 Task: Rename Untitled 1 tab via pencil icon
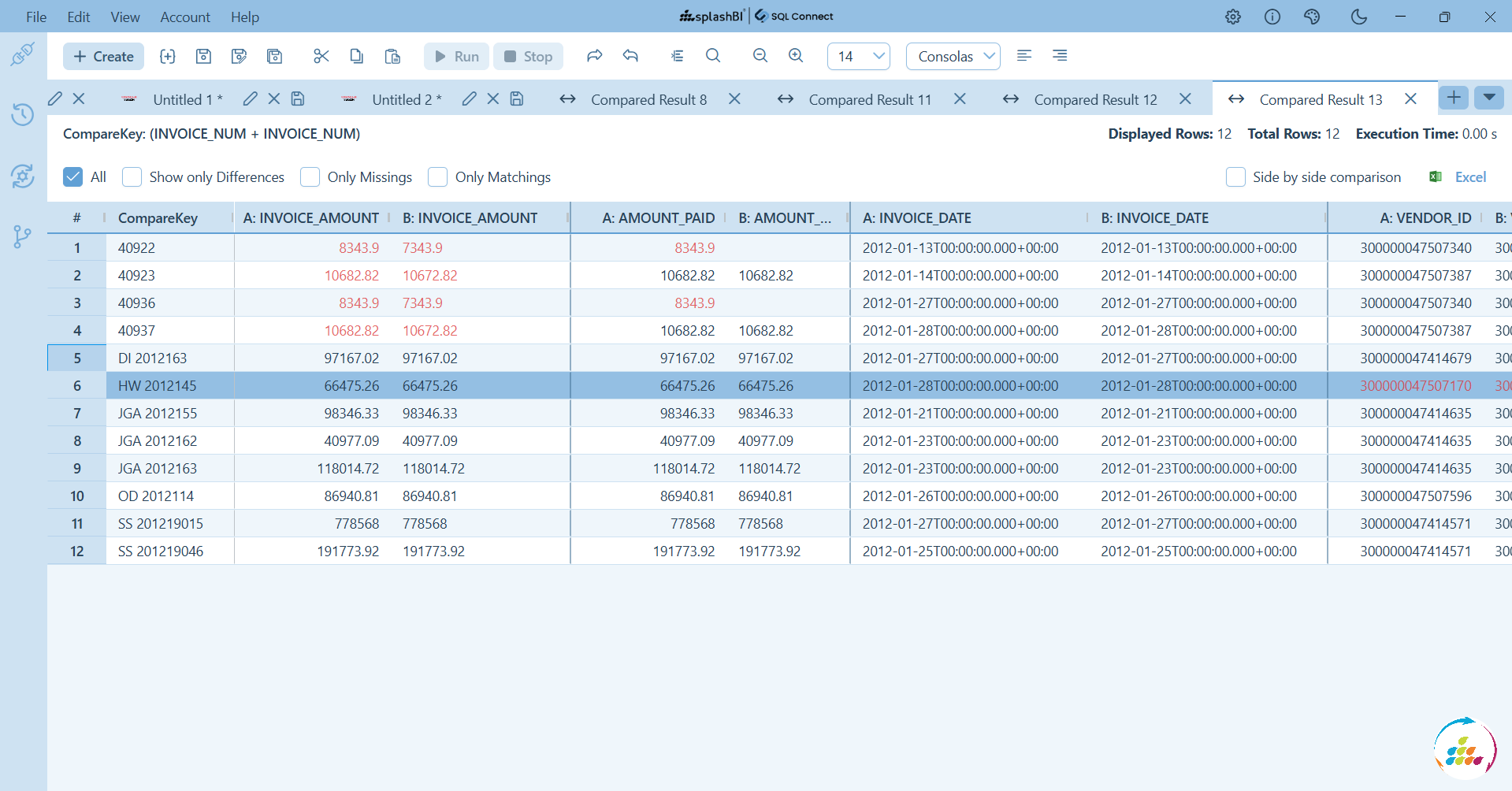point(250,98)
